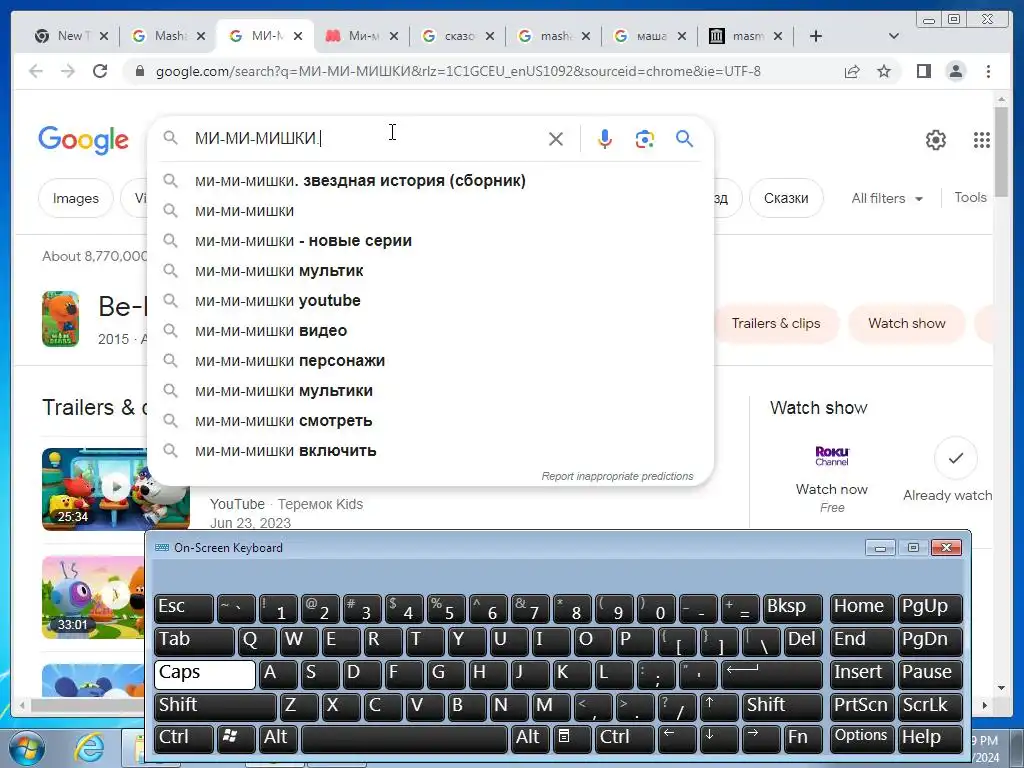Play the 25:34 video thumbnail
The height and width of the screenshot is (768, 1024).
pos(116,488)
